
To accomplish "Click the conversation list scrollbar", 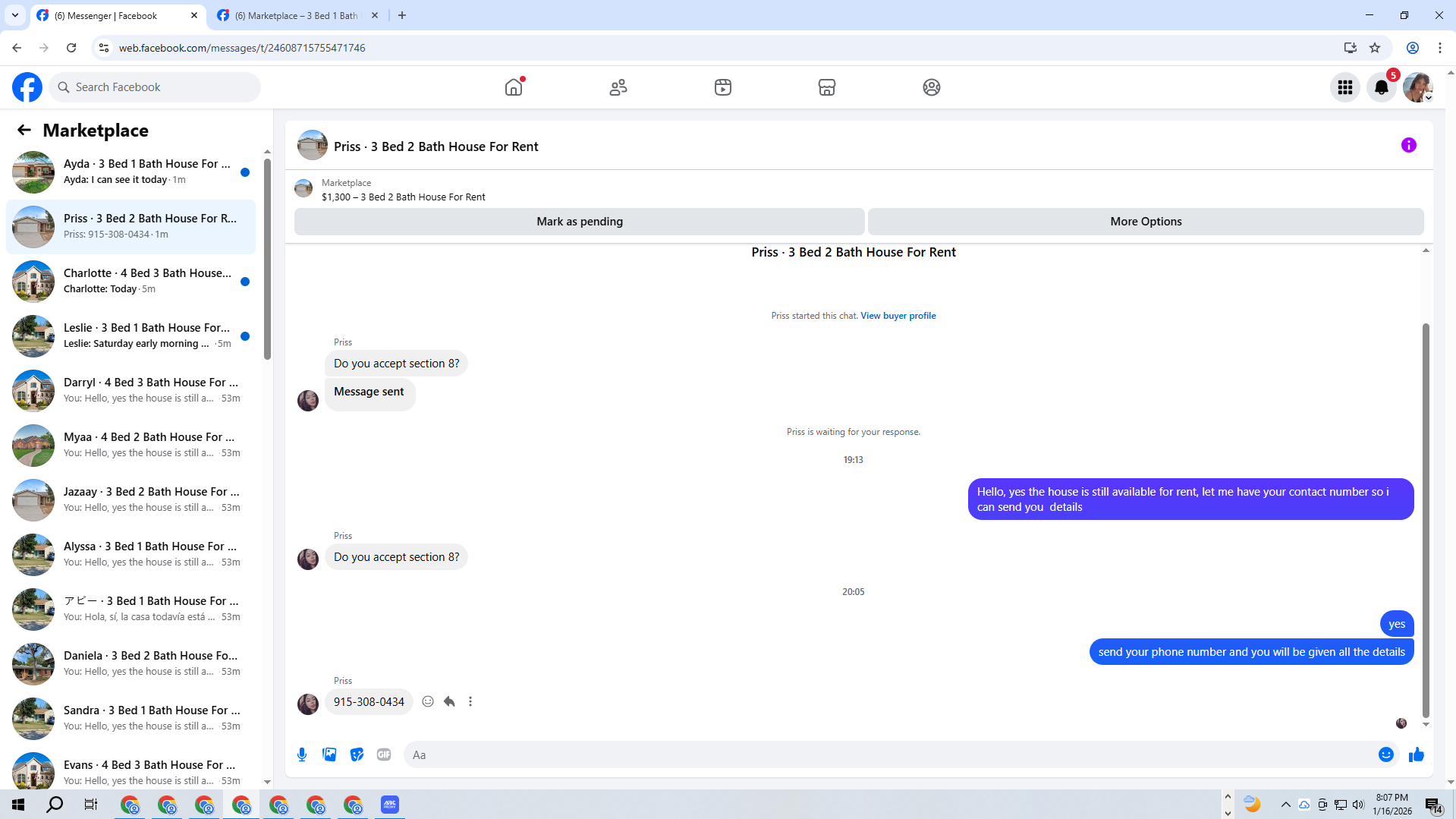I will point(267,259).
